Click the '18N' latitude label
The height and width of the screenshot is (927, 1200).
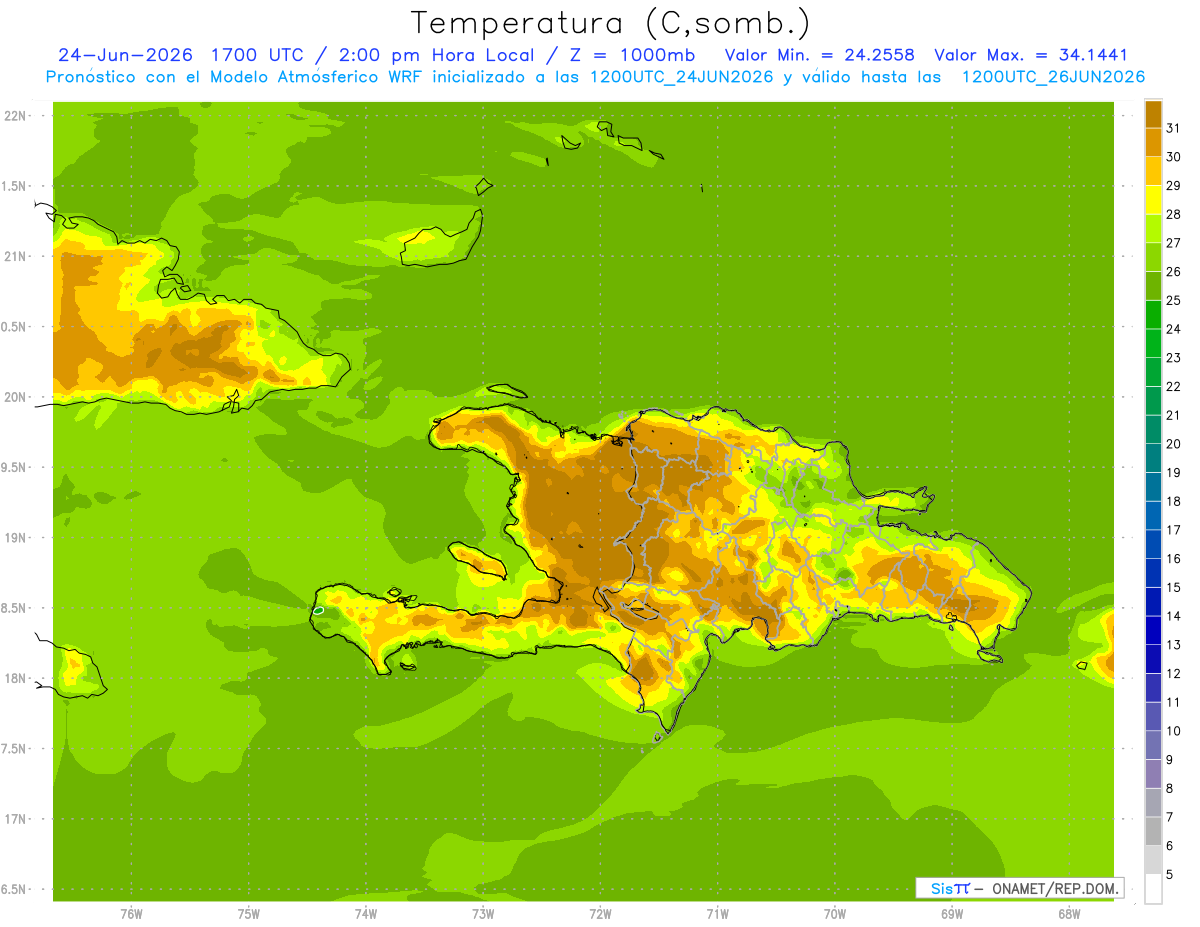pyautogui.click(x=16, y=678)
